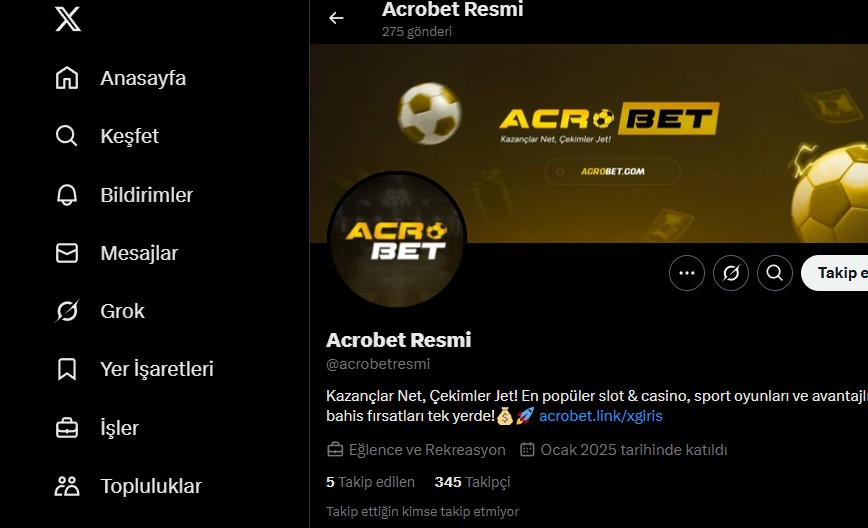Launch Grok from sidebar icon

pyautogui.click(x=67, y=311)
